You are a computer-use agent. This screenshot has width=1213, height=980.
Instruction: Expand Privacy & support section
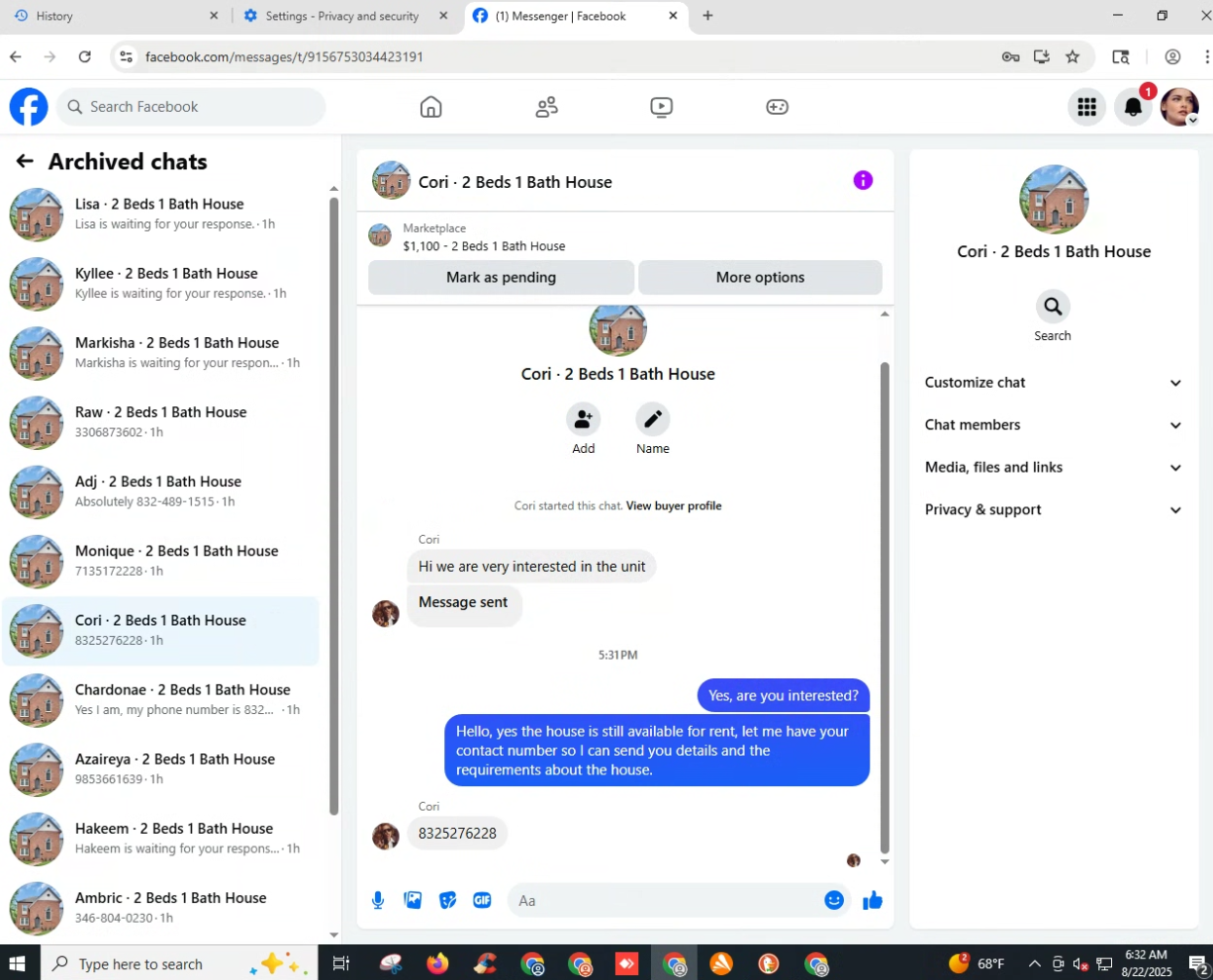(x=1053, y=510)
